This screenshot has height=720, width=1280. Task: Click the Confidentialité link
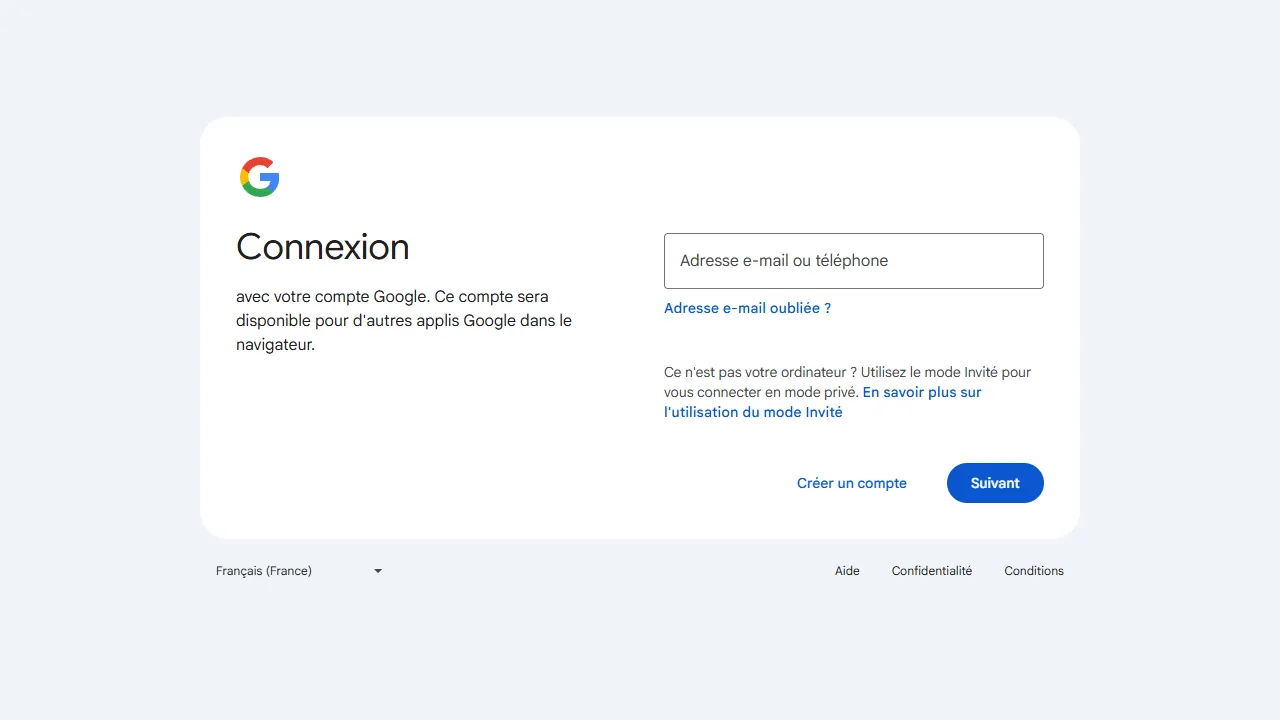tap(931, 571)
